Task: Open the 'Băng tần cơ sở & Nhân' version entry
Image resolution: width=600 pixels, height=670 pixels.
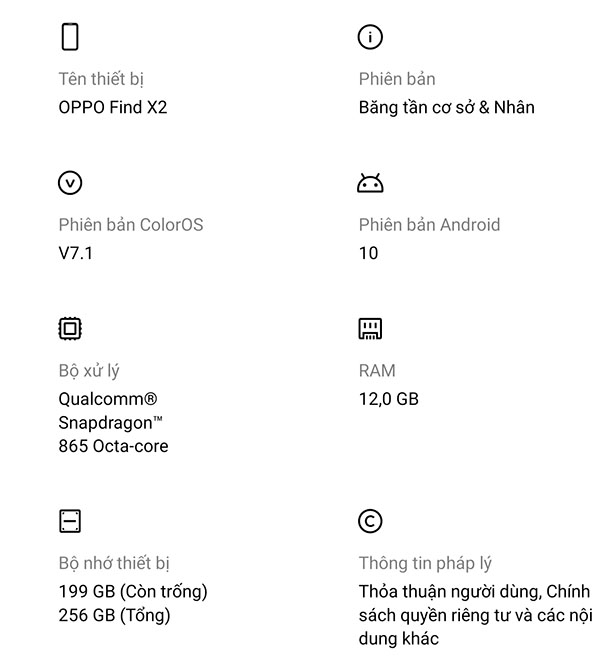Action: 446,107
